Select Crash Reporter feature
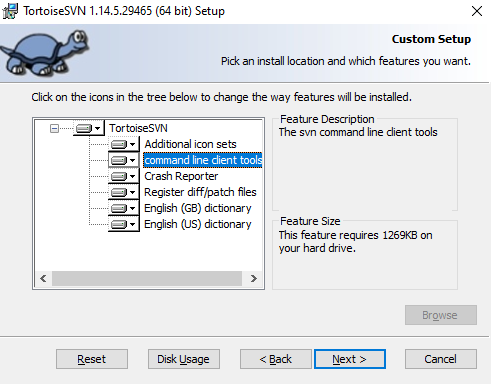Viewport: 491px width, 384px height. click(181, 176)
